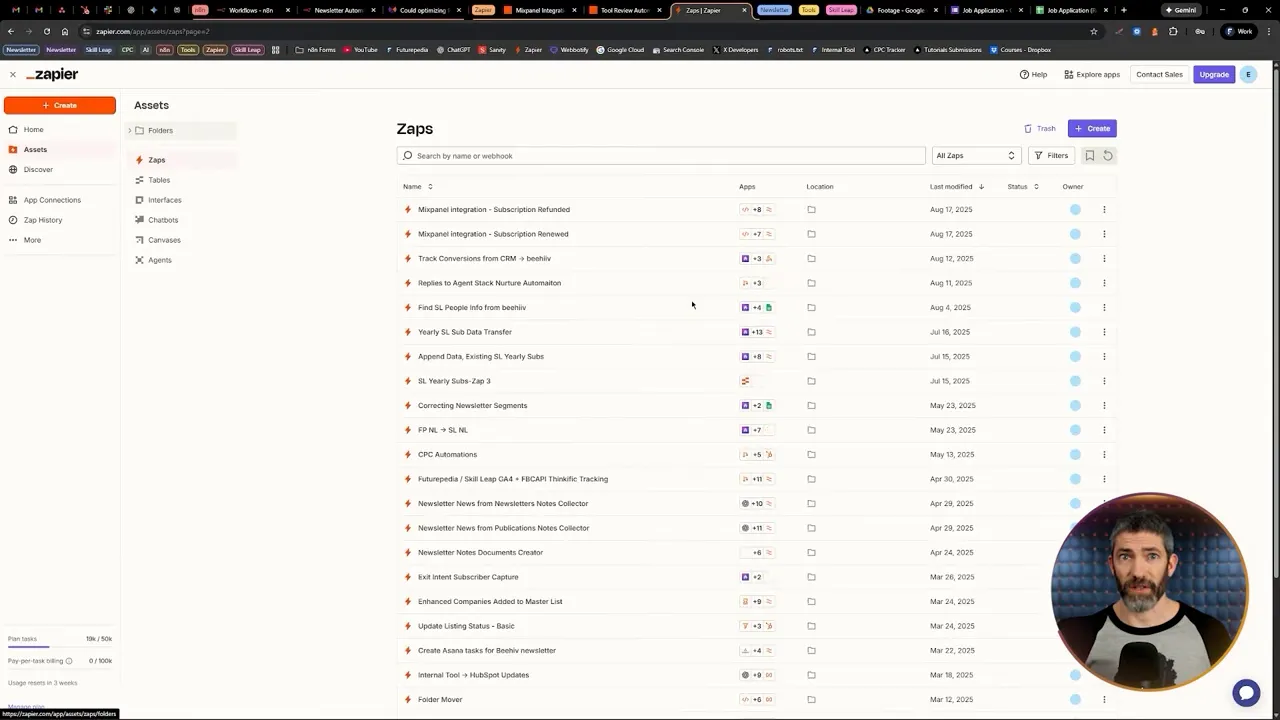Open App Connections in sidebar

tap(52, 200)
